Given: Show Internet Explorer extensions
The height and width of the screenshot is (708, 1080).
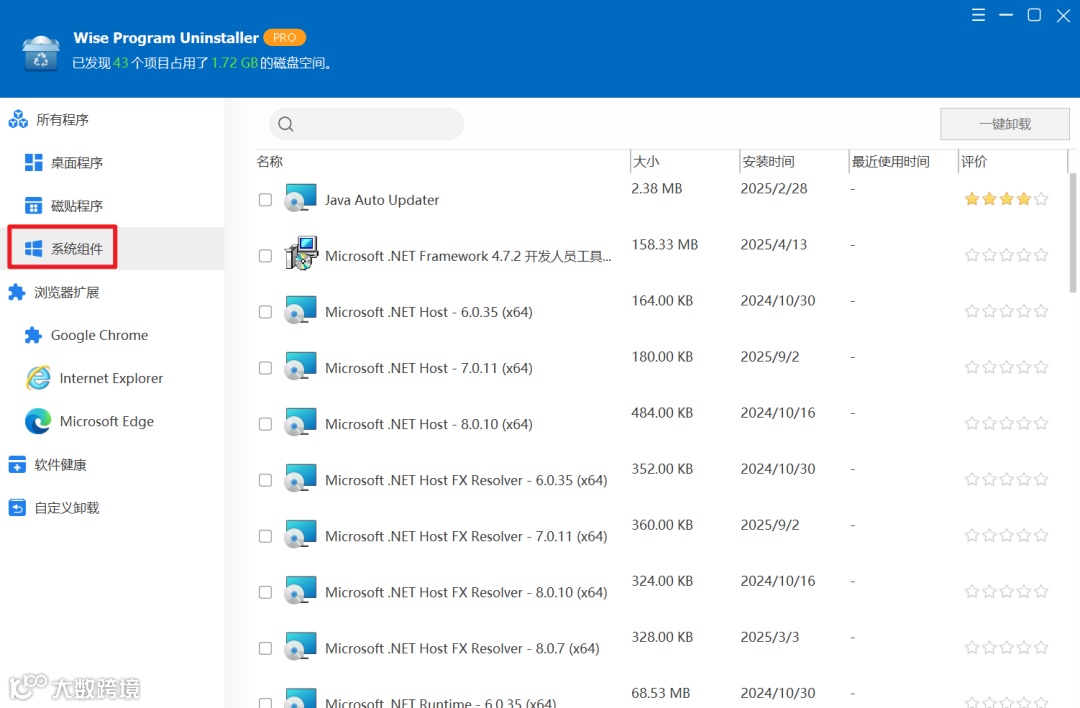Looking at the screenshot, I should (x=111, y=378).
